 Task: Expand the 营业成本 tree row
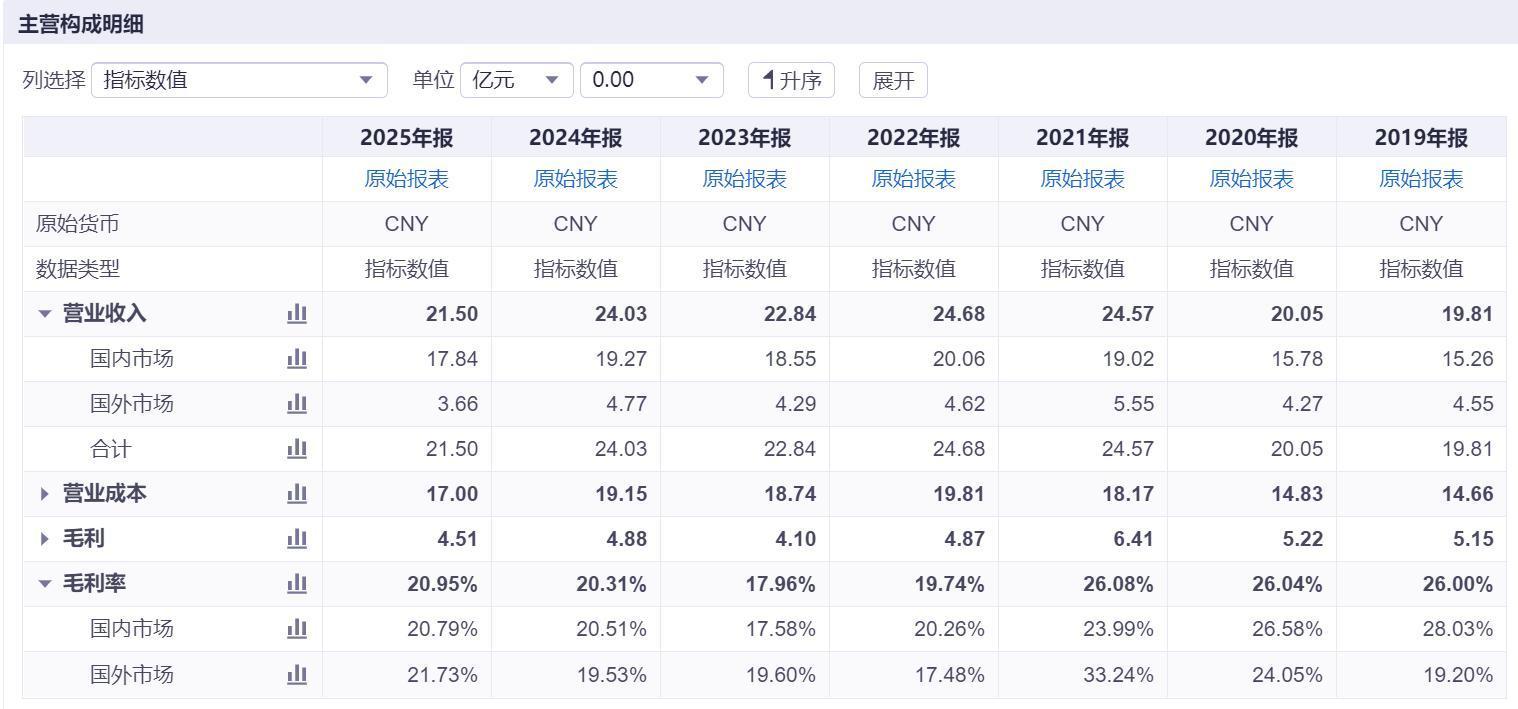click(x=44, y=494)
